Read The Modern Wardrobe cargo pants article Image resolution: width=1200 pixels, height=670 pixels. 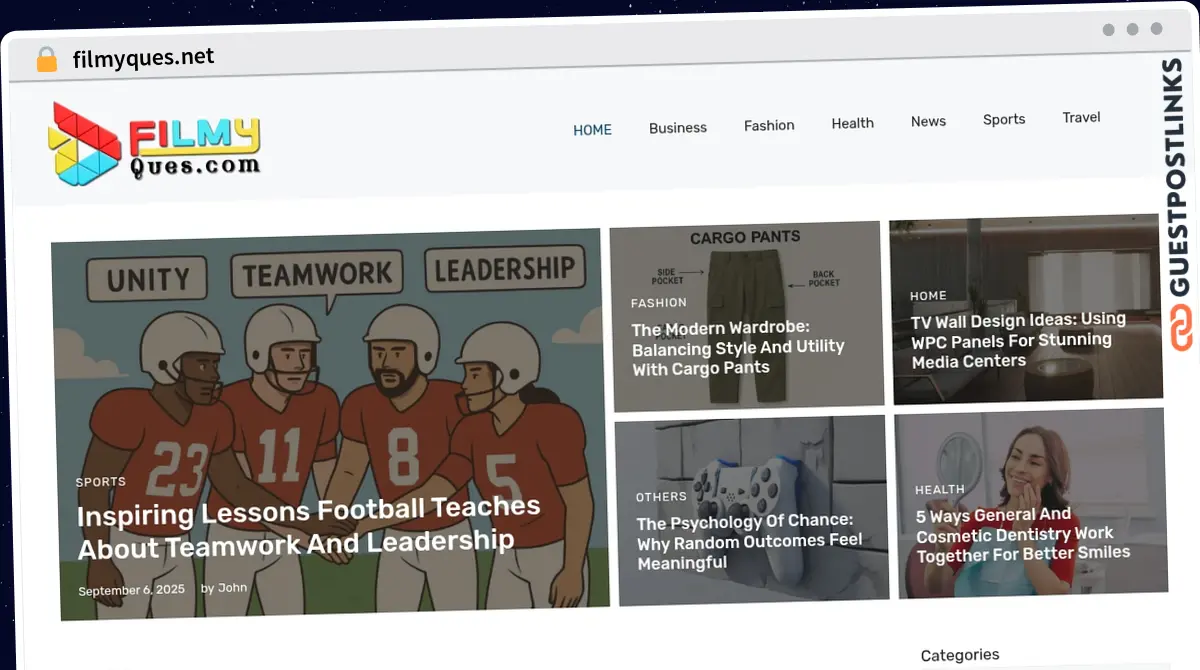[738, 347]
